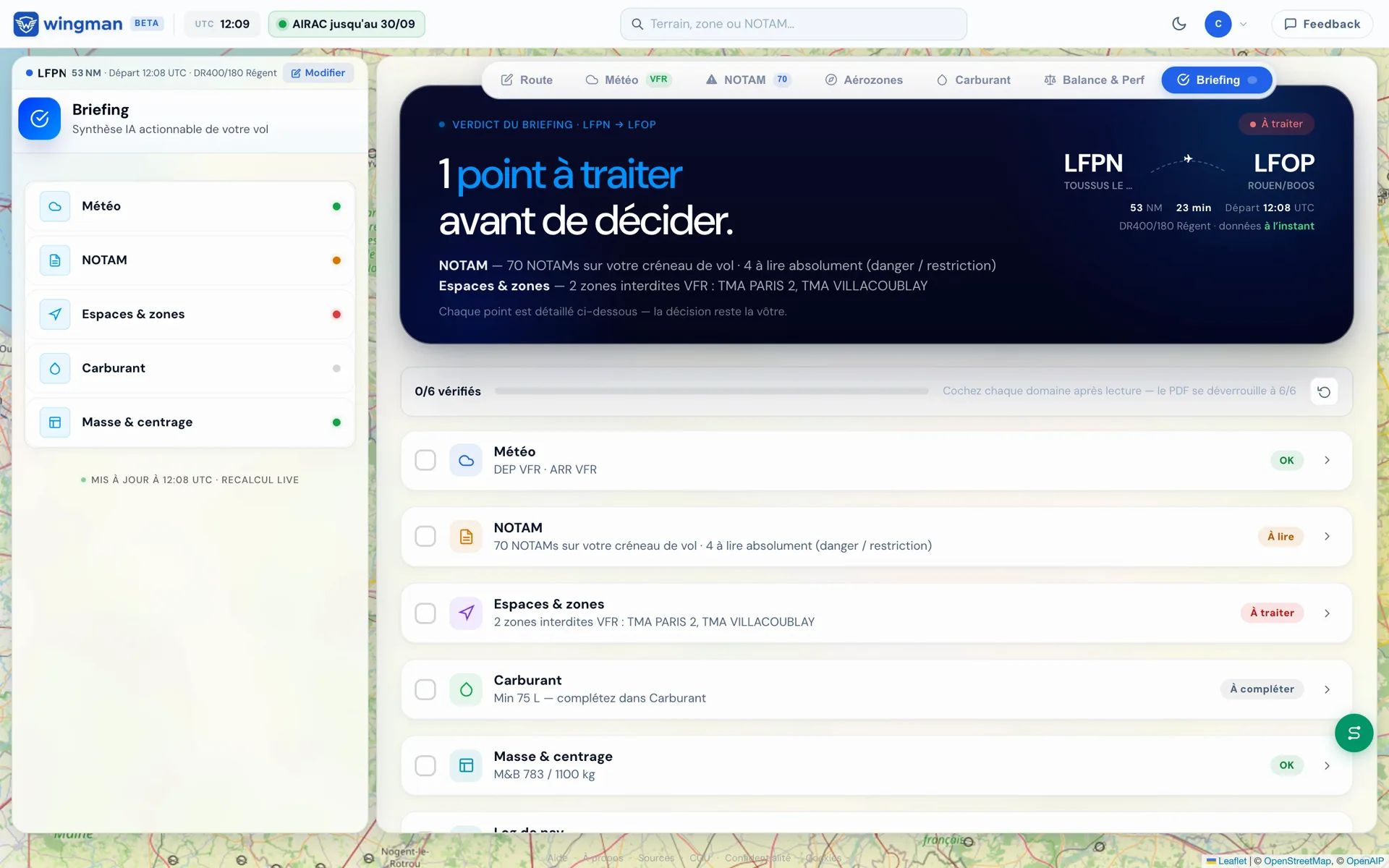Click the purple Espaces & zones card icon
The height and width of the screenshot is (868, 1389).
[466, 613]
